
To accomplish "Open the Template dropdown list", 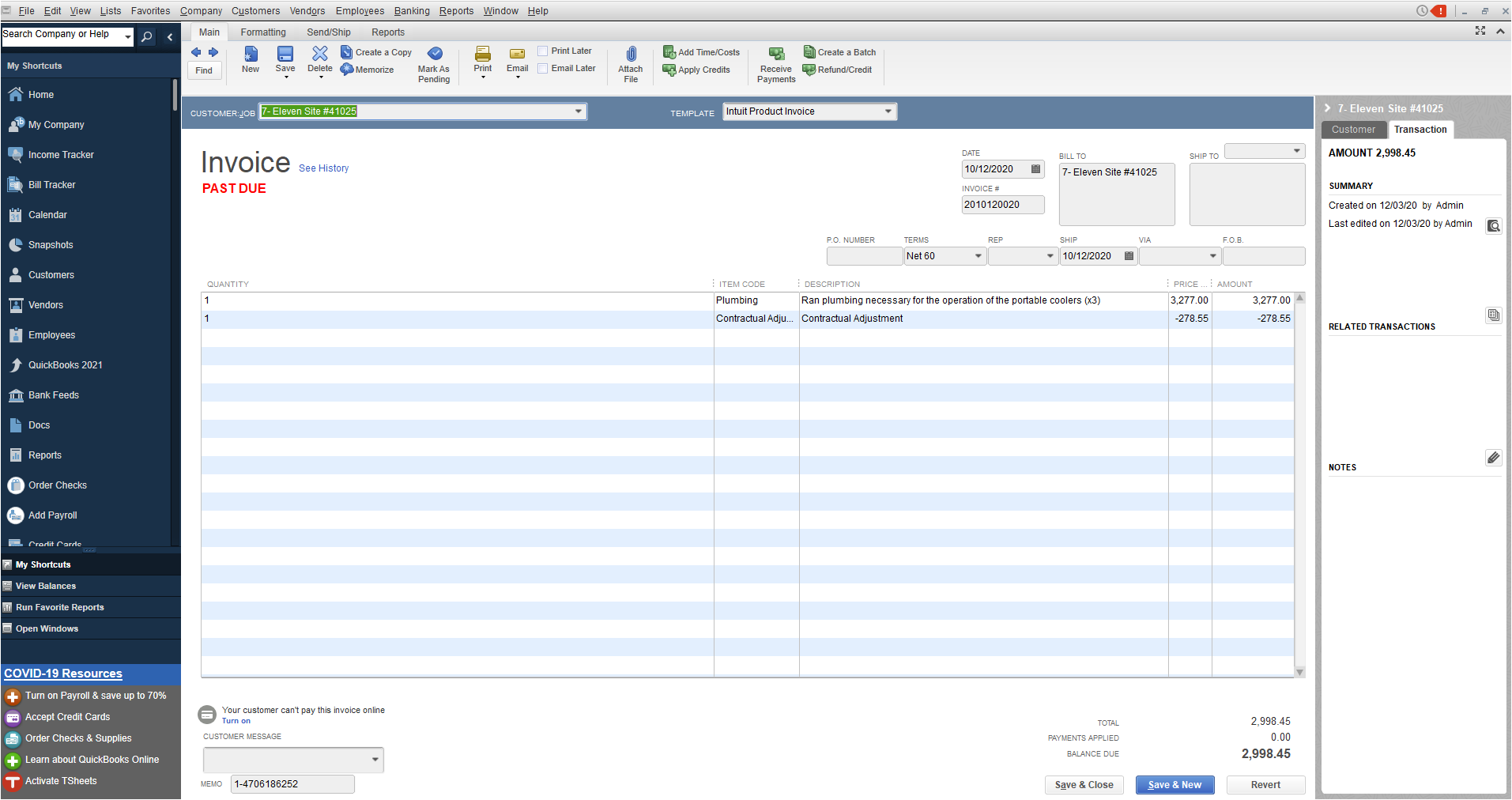I will (888, 111).
